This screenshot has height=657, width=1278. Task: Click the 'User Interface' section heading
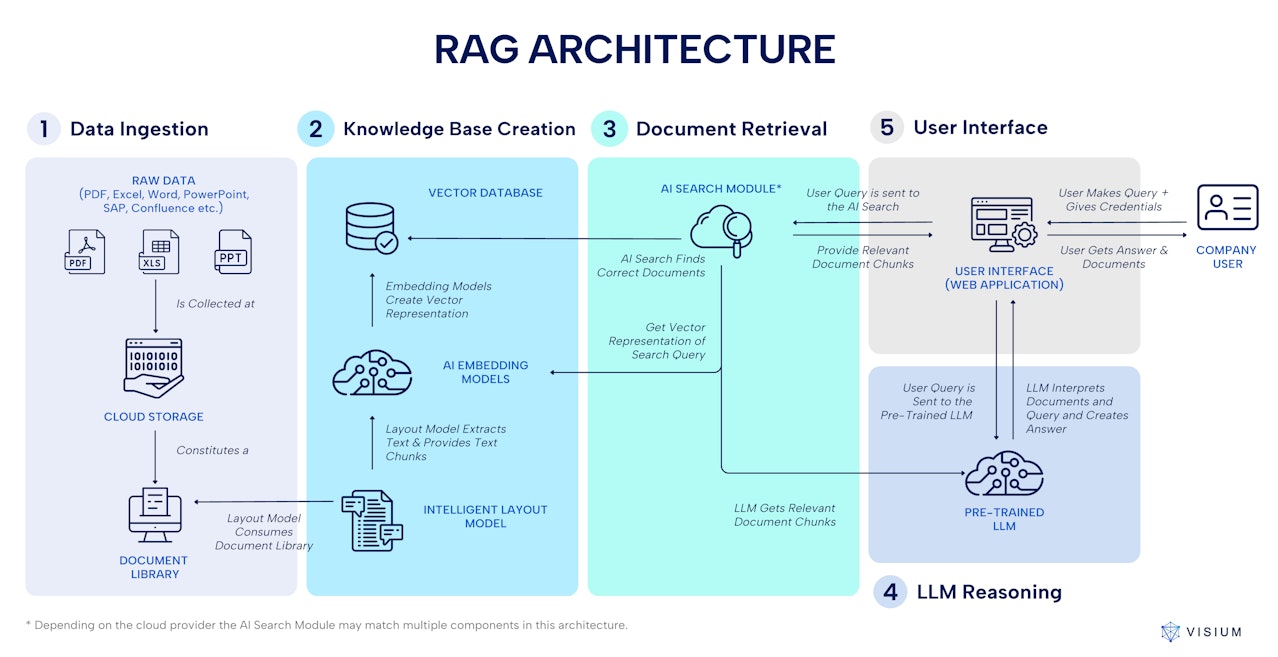coord(980,127)
